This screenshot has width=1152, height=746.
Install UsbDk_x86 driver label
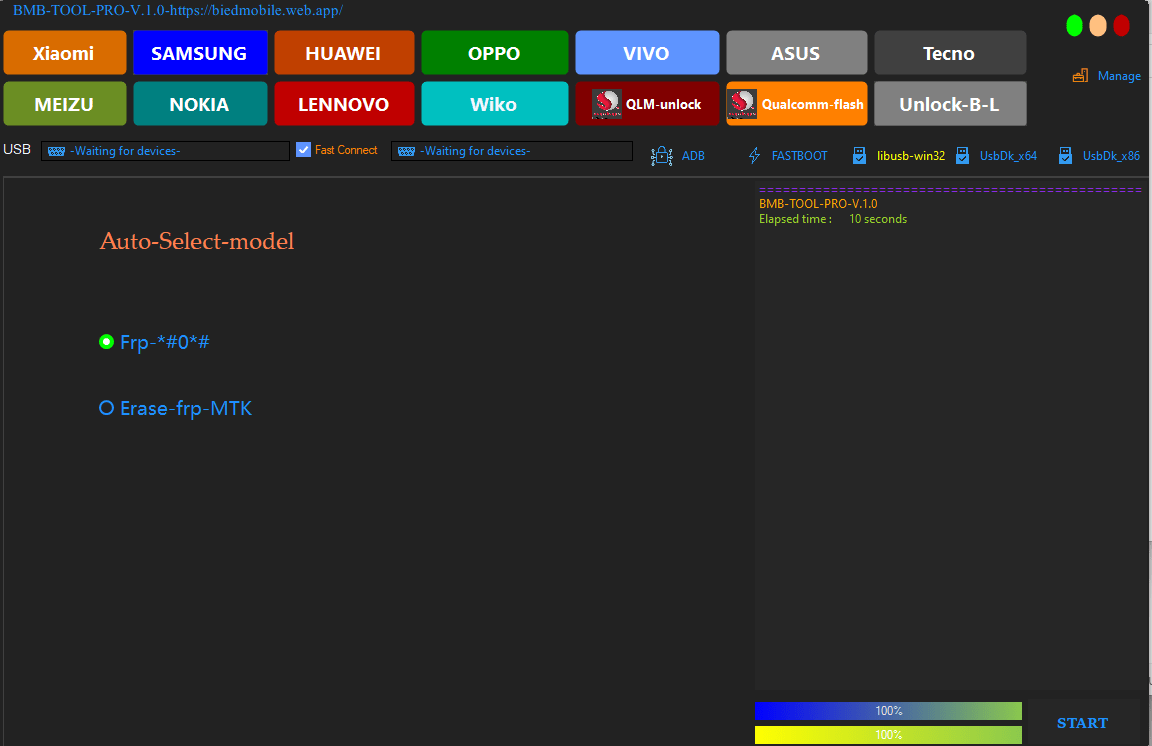[1111, 156]
